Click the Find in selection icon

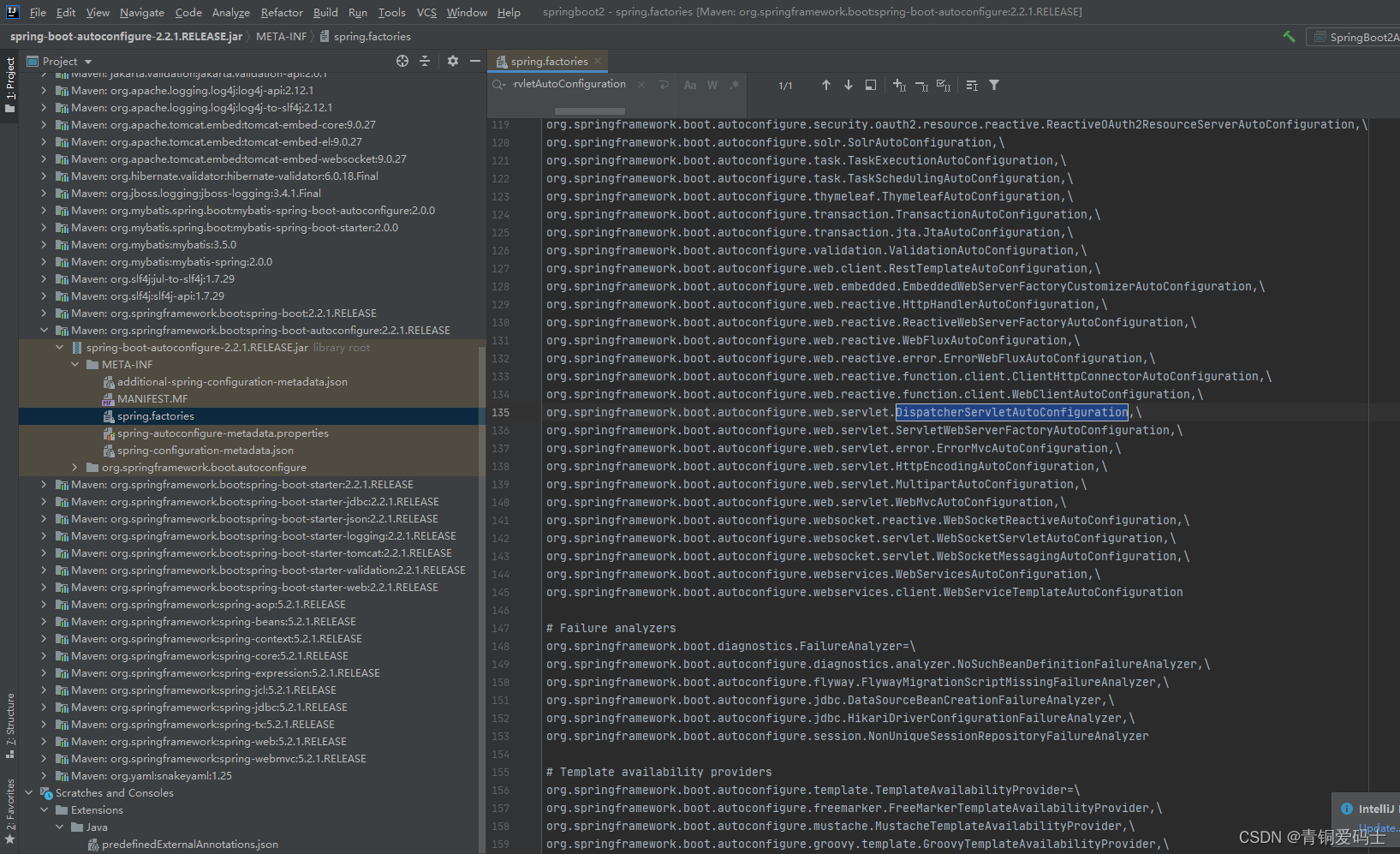(871, 85)
